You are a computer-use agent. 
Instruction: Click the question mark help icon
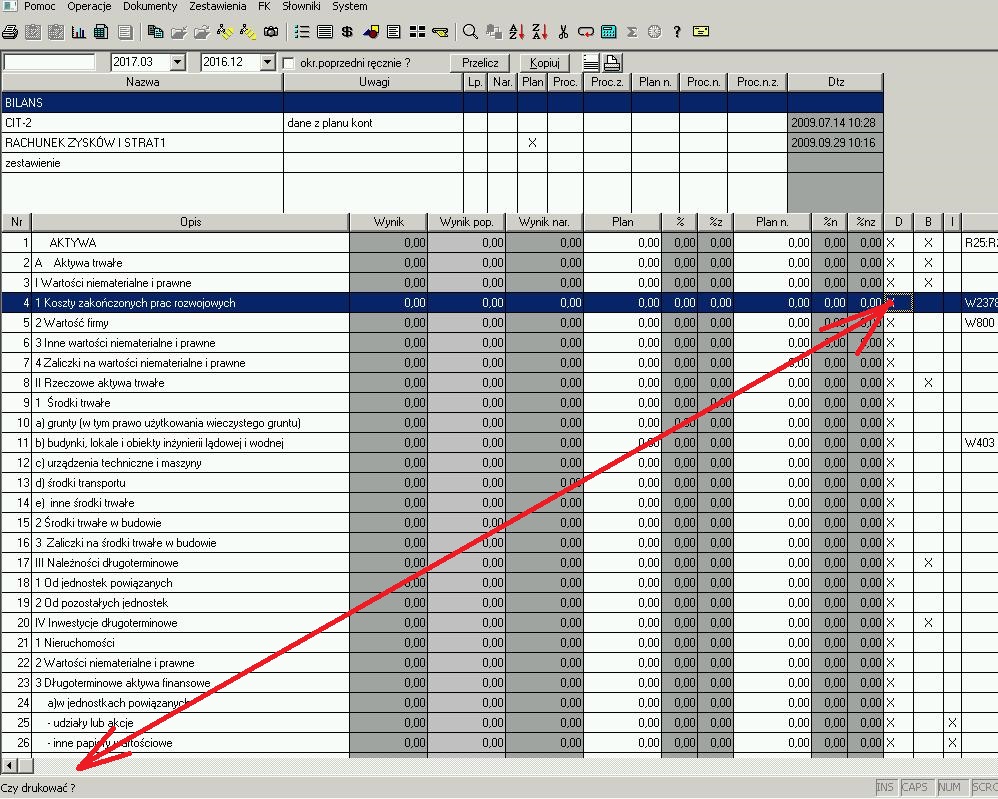pos(677,32)
